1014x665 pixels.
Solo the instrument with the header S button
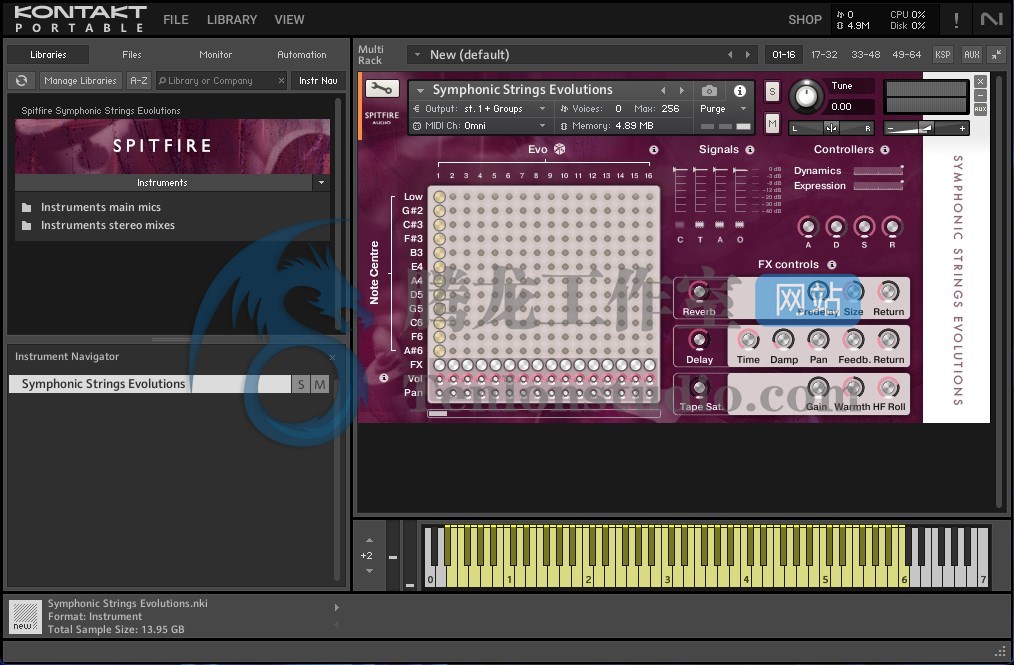[x=772, y=92]
